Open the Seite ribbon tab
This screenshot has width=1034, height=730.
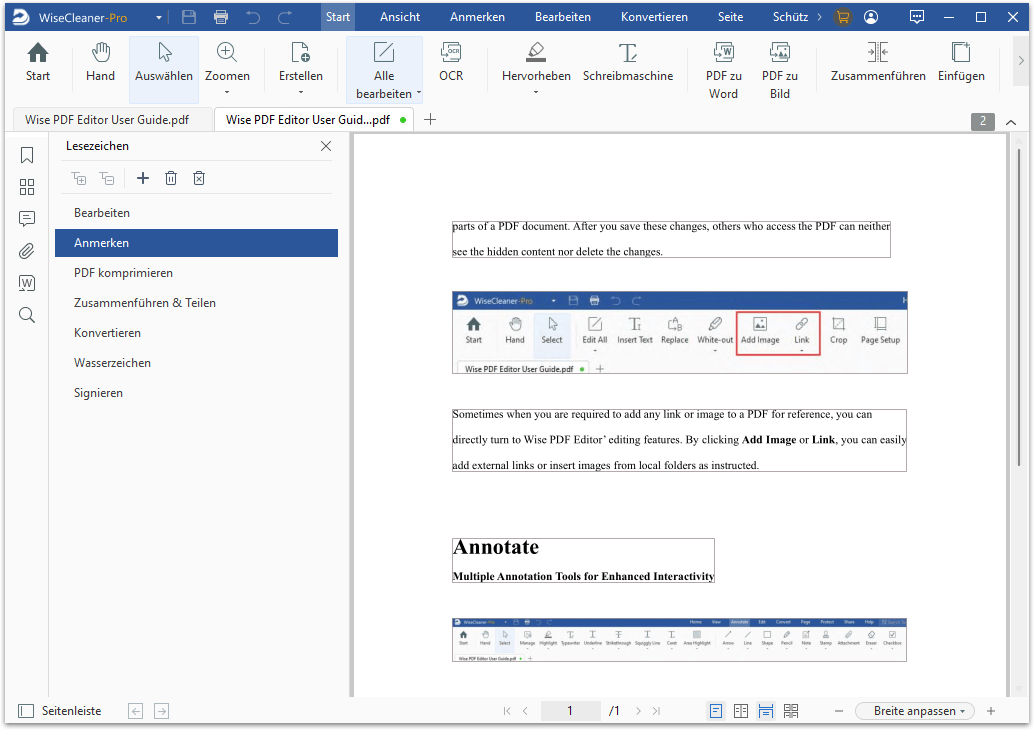click(x=730, y=17)
